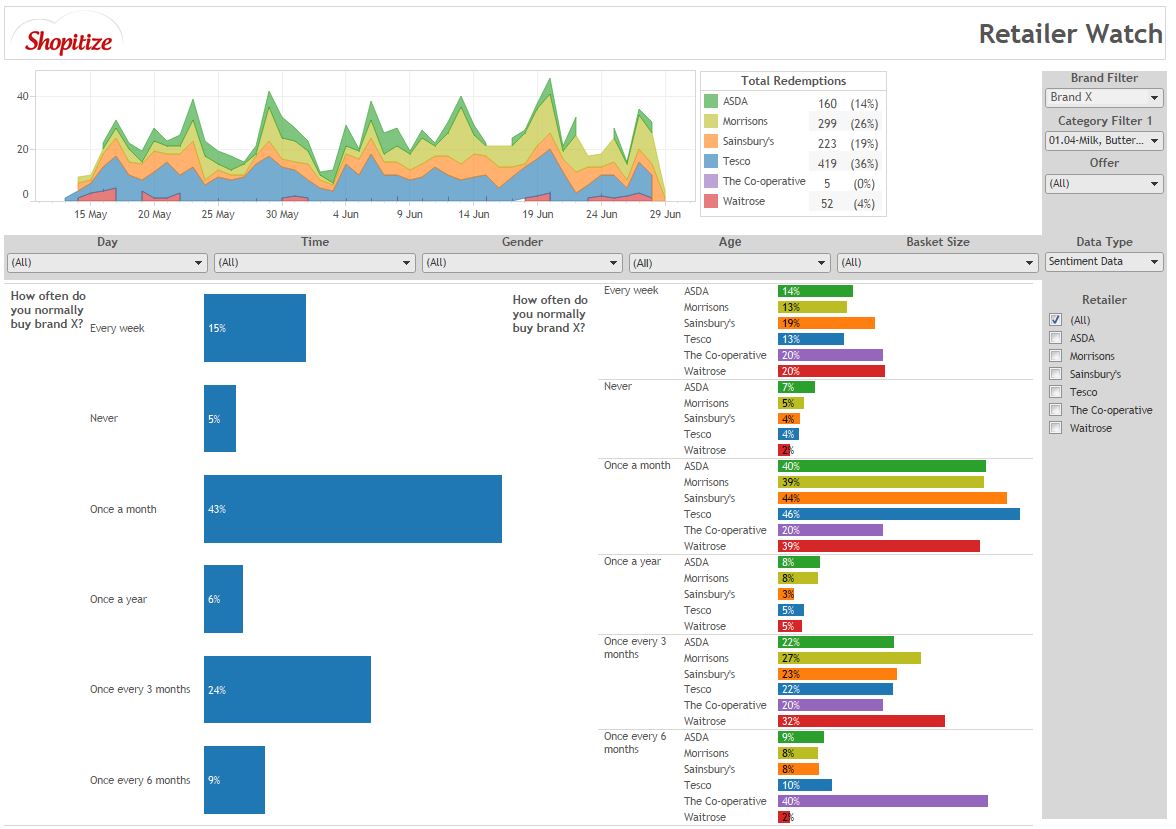Open the Time filter dropdown
1176x829 pixels.
[314, 263]
